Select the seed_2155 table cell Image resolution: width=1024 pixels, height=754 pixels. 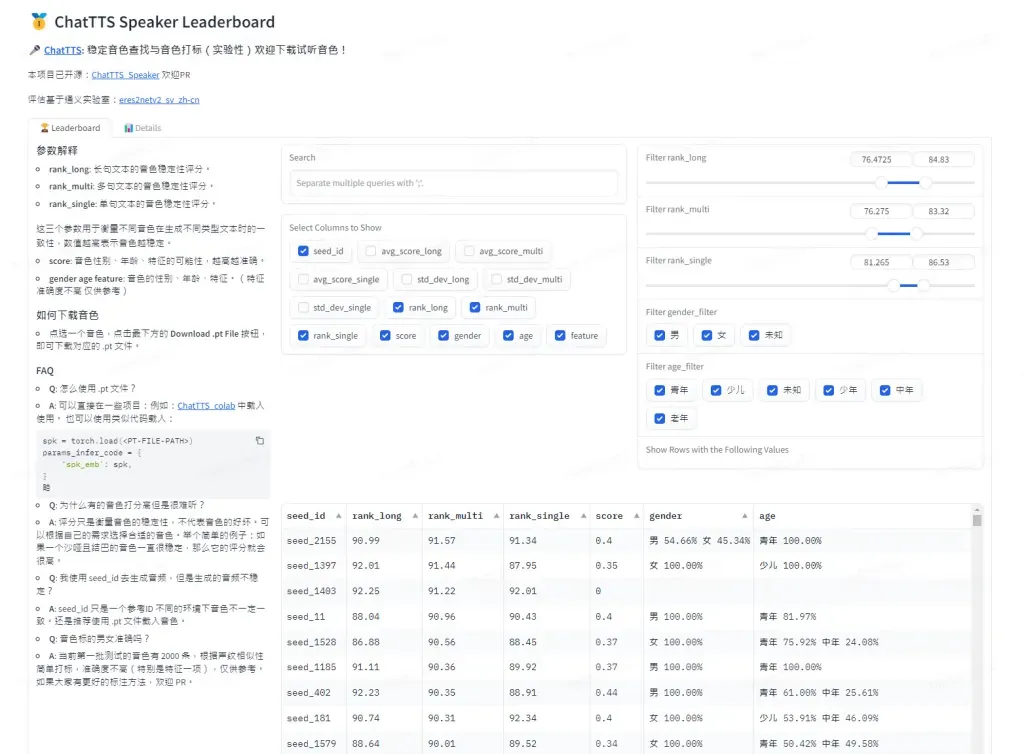(313, 541)
